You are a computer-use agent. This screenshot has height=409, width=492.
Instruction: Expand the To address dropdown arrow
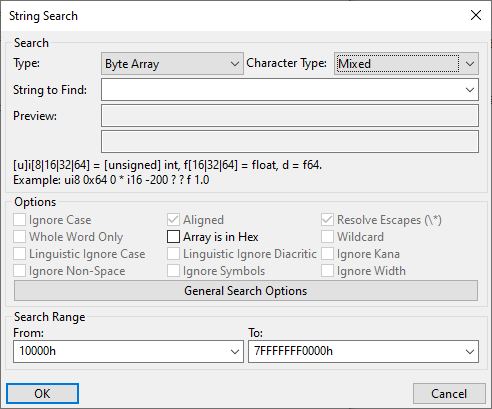point(470,351)
